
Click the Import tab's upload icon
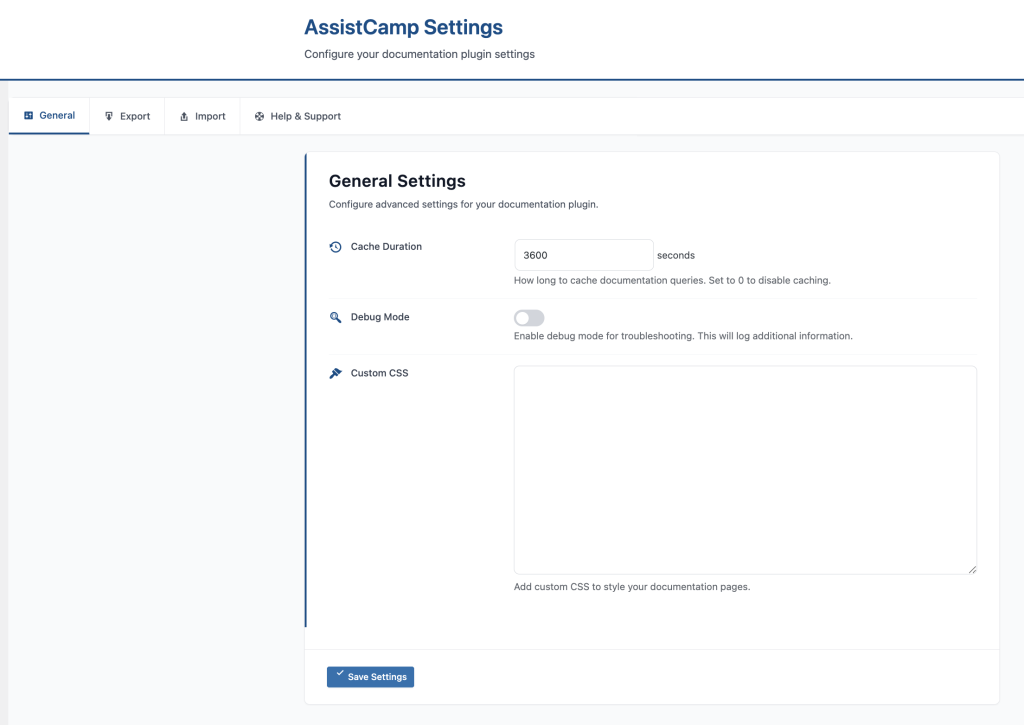point(184,116)
